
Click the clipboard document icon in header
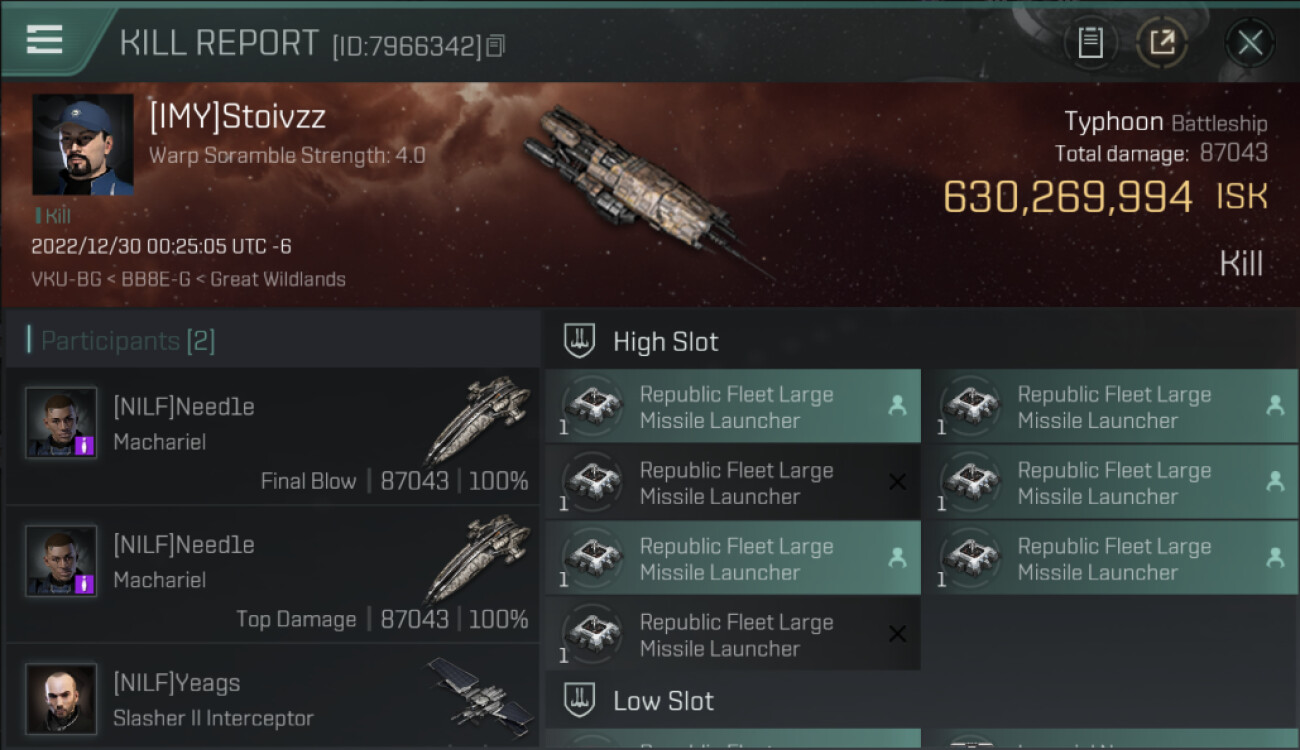(1090, 42)
